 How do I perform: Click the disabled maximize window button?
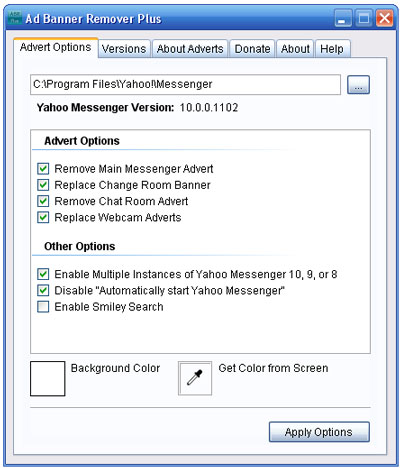pyautogui.click(x=364, y=18)
